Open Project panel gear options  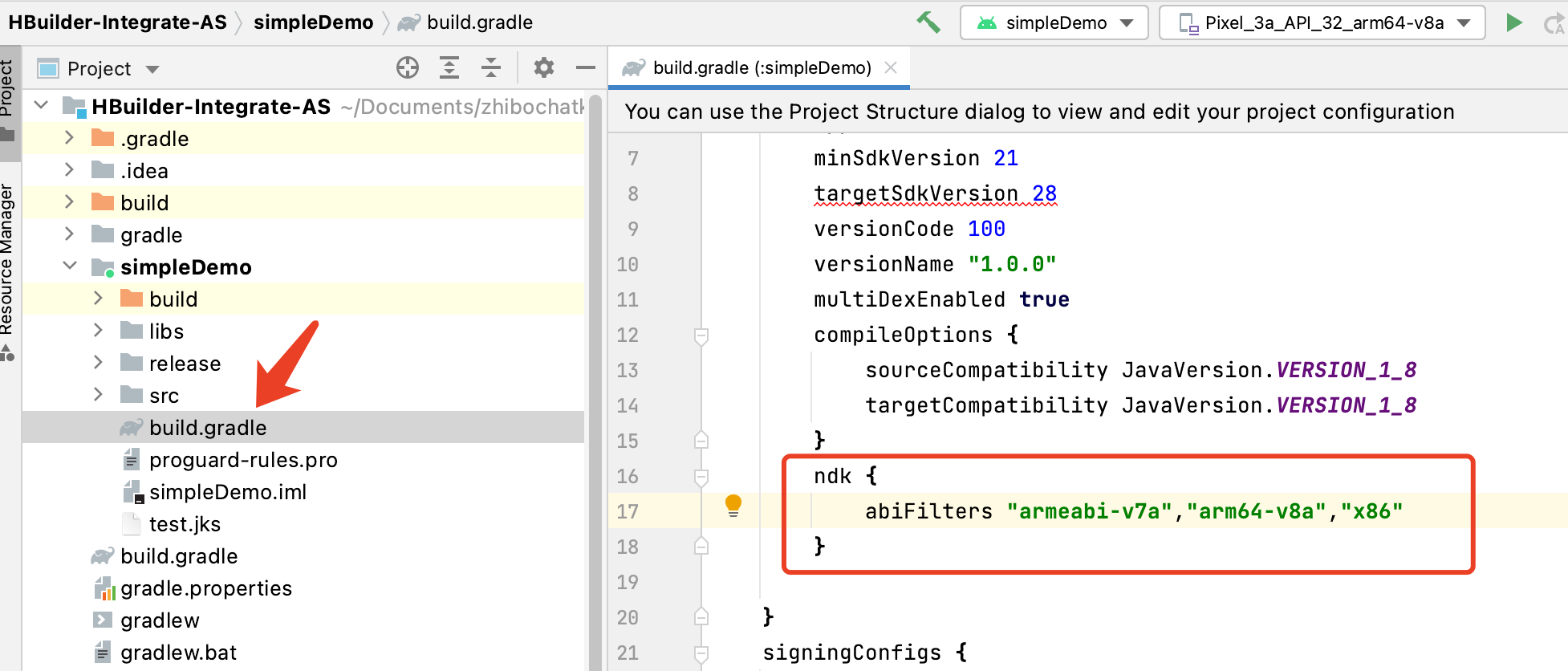point(544,68)
